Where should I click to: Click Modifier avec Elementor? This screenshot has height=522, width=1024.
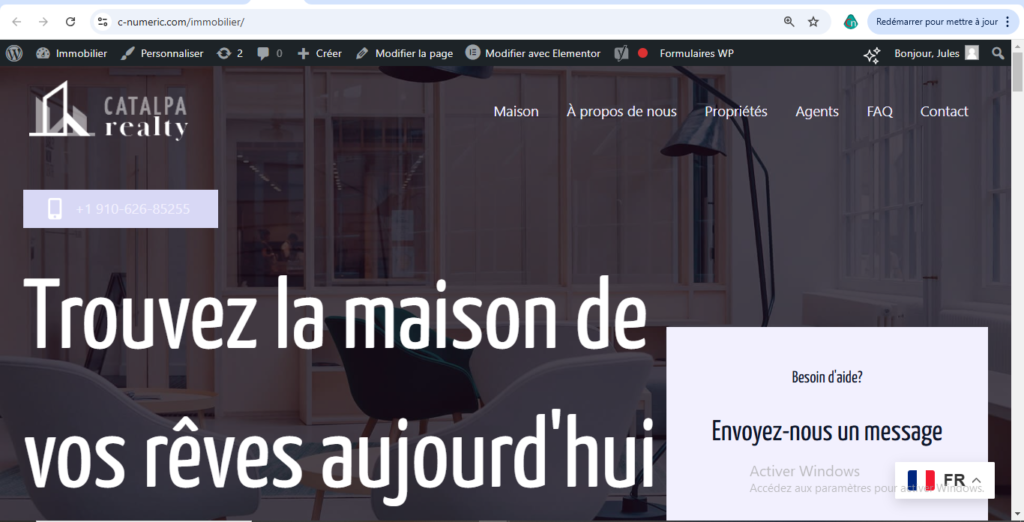[x=533, y=53]
